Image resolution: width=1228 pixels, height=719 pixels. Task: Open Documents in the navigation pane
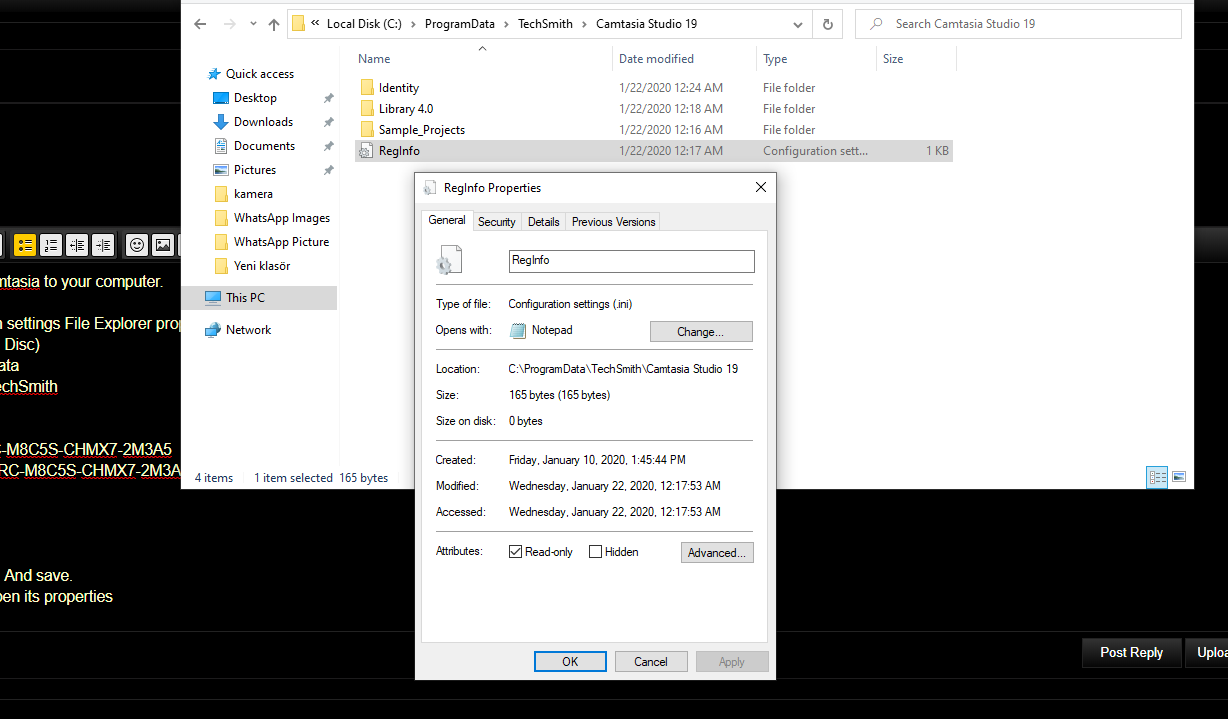[x=264, y=146]
